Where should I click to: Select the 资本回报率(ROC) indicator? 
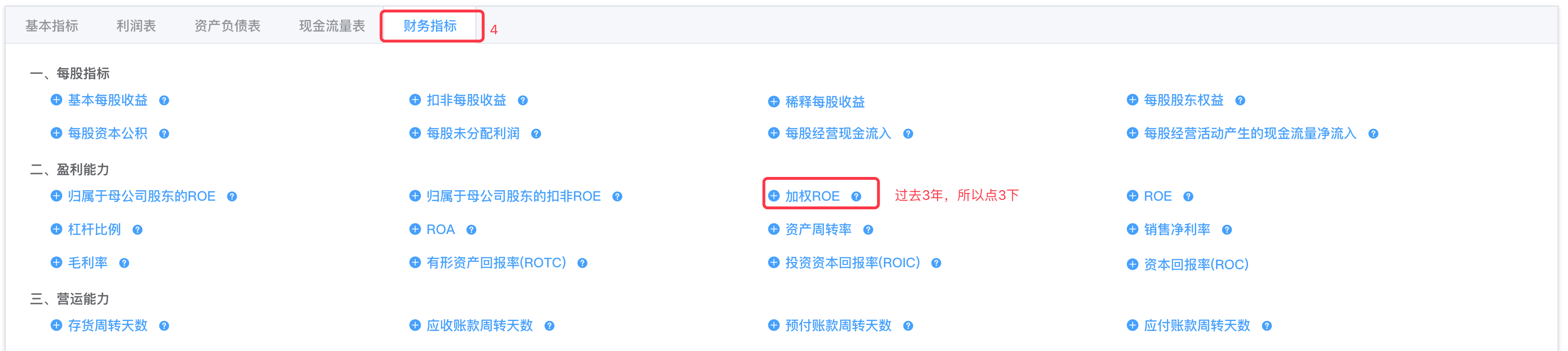point(1196,264)
